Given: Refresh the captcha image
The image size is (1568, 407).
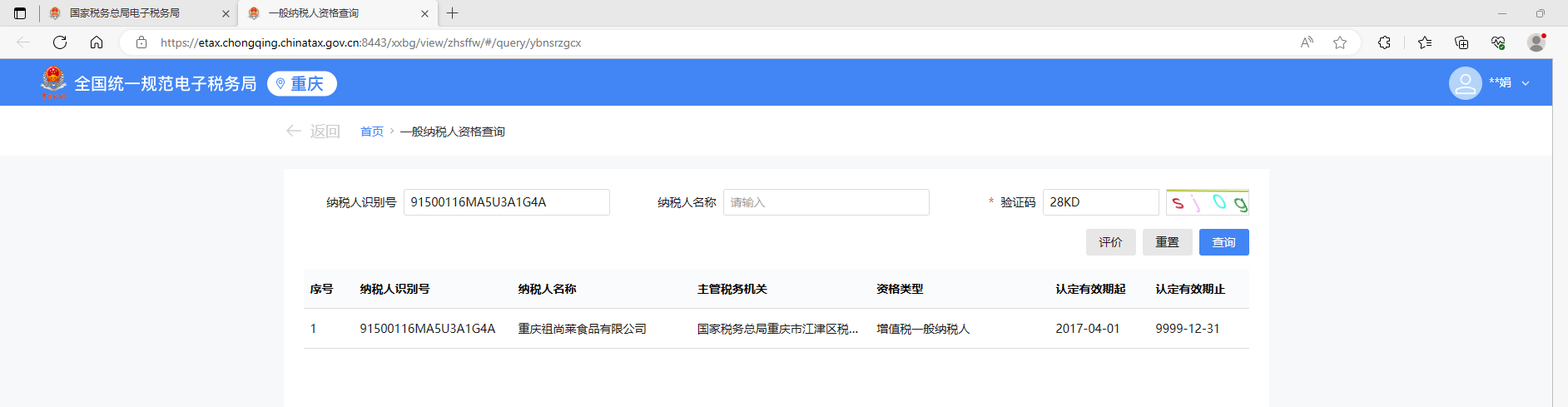Looking at the screenshot, I should tap(1207, 202).
